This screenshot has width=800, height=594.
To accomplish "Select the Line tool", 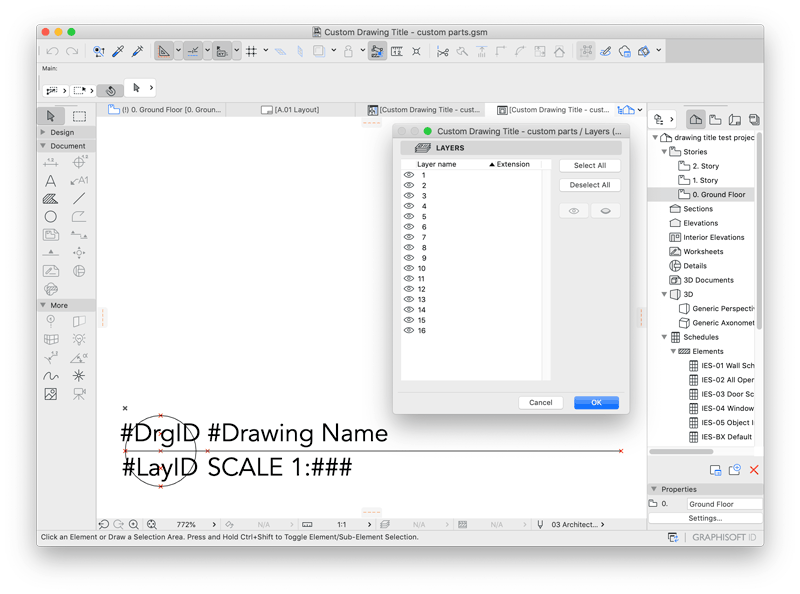I will (x=79, y=199).
